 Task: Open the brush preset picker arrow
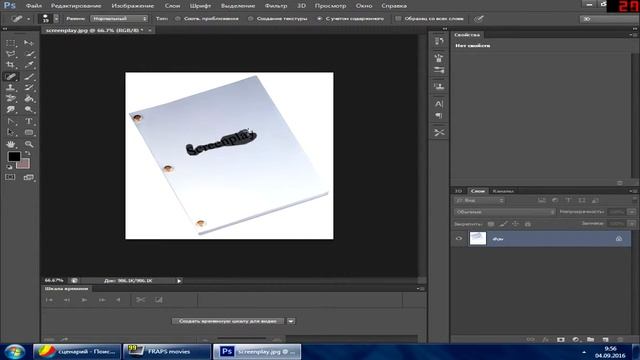point(56,19)
